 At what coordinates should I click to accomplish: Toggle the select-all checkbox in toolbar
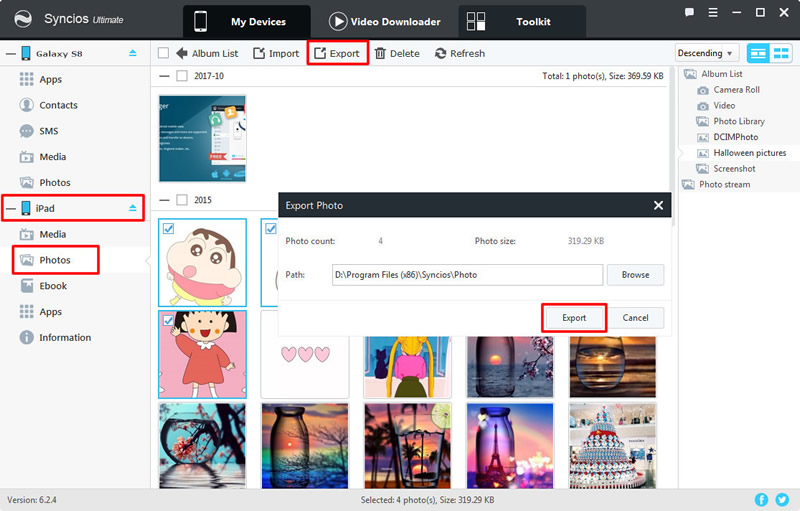pyautogui.click(x=163, y=53)
